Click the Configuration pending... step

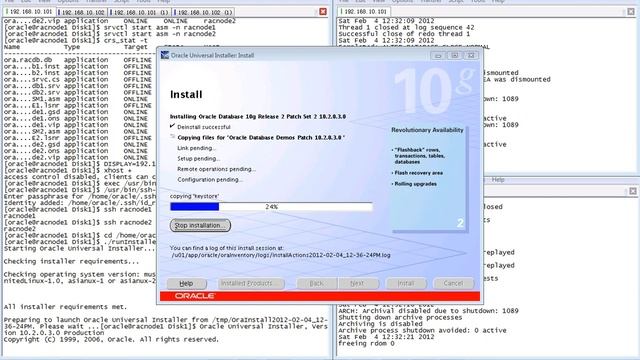[x=210, y=180]
